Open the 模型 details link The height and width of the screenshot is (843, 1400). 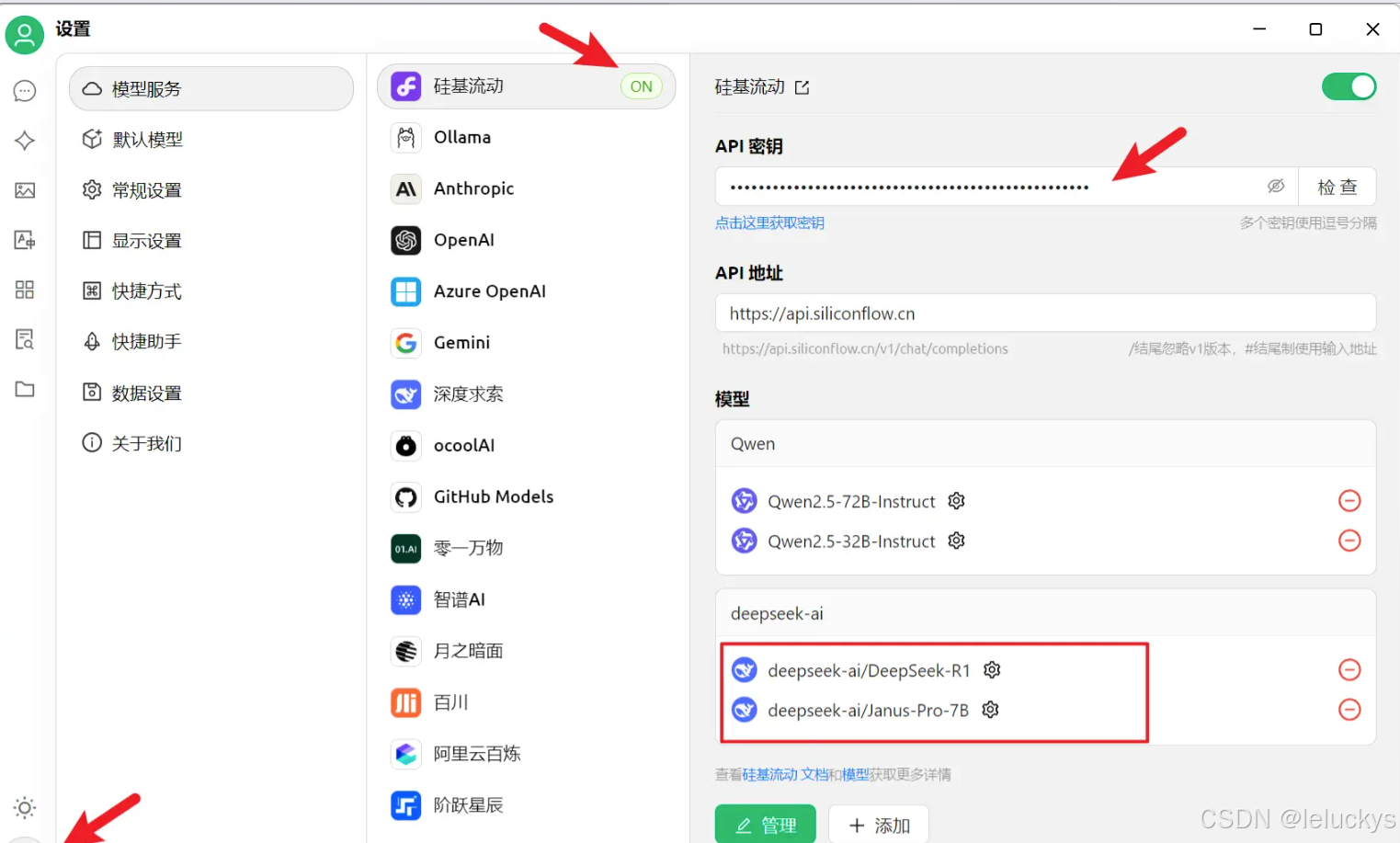click(855, 775)
